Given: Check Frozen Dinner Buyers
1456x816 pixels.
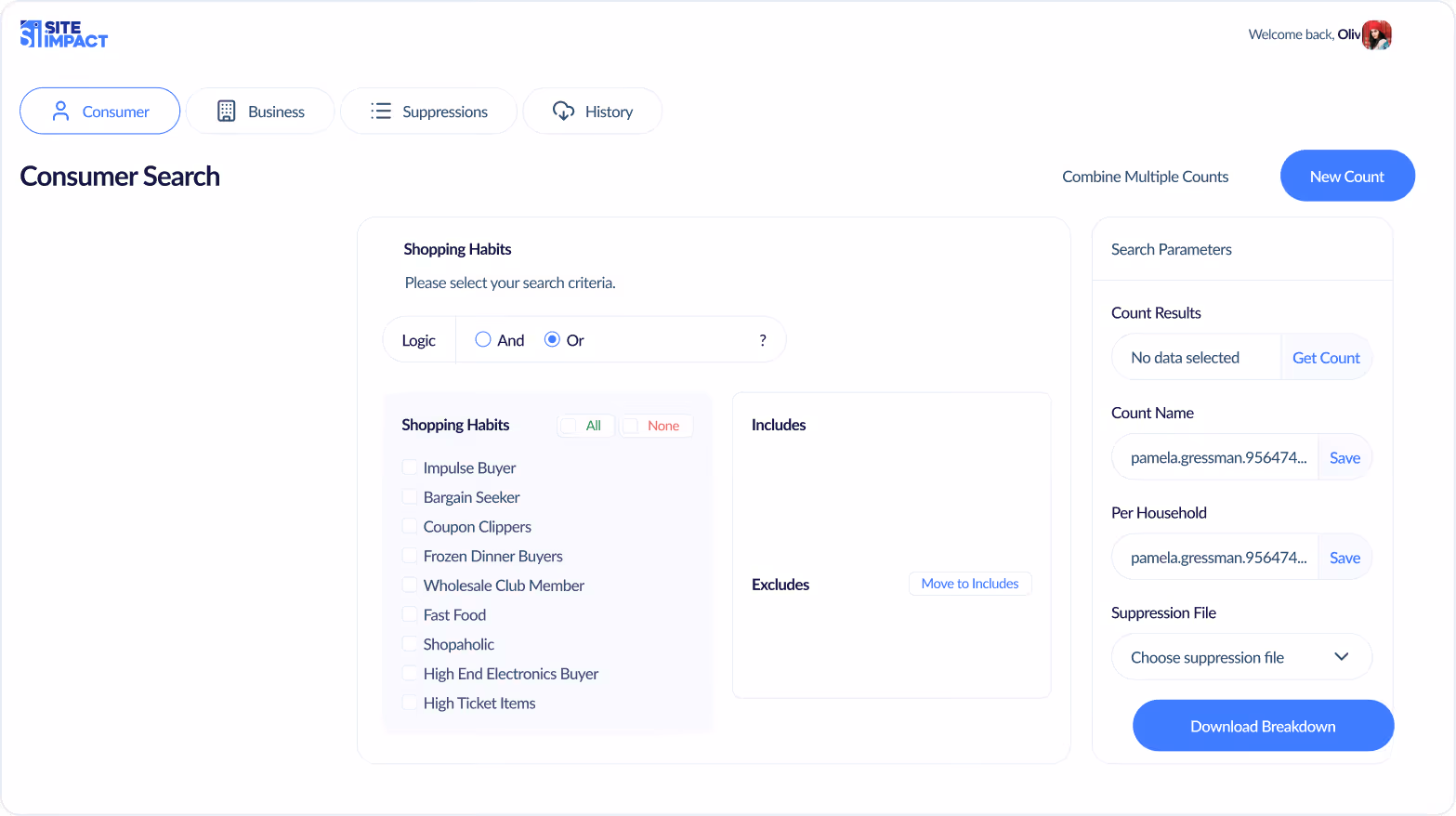Looking at the screenshot, I should click(410, 556).
